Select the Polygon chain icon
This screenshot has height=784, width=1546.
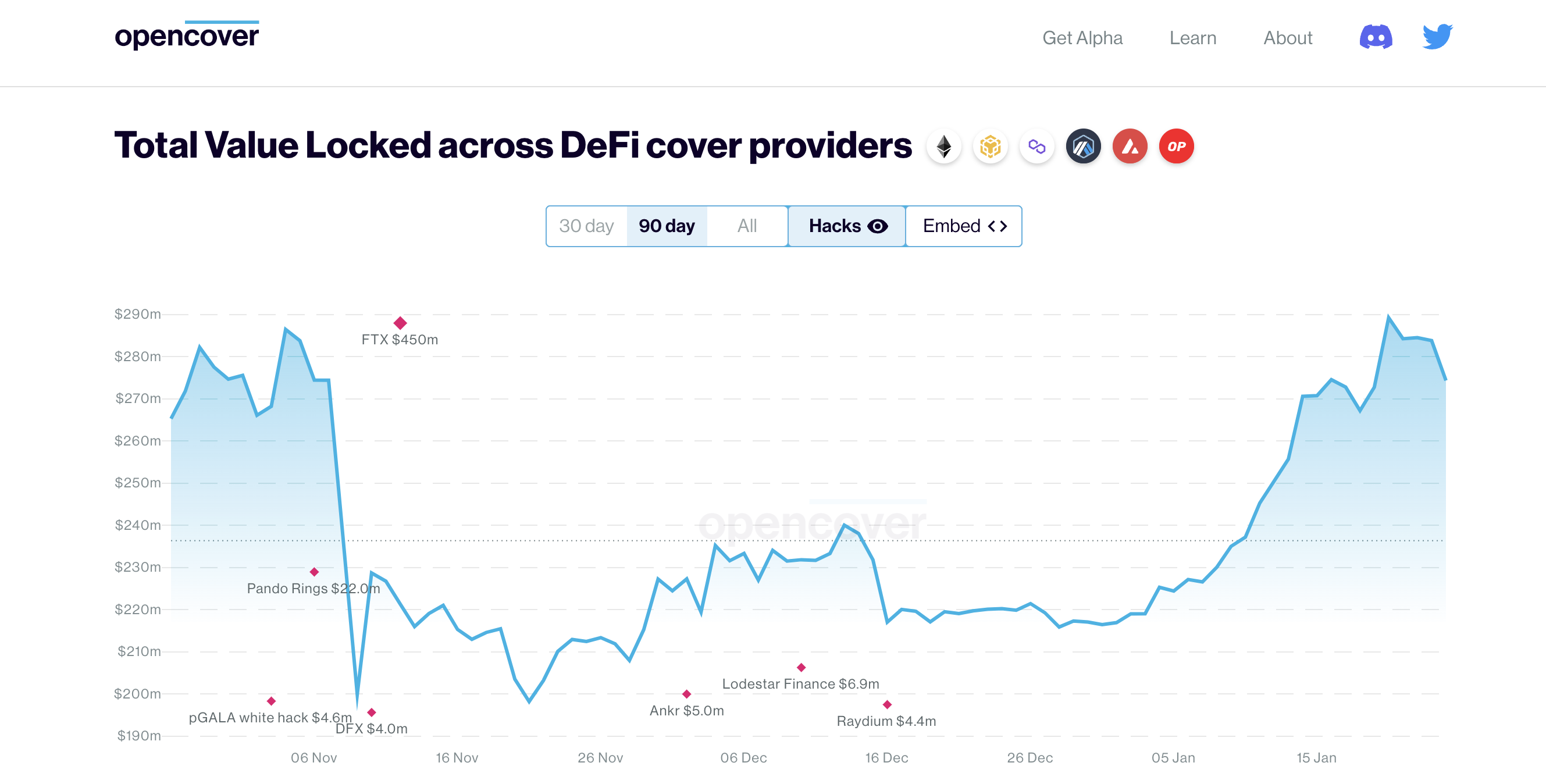coord(1037,146)
